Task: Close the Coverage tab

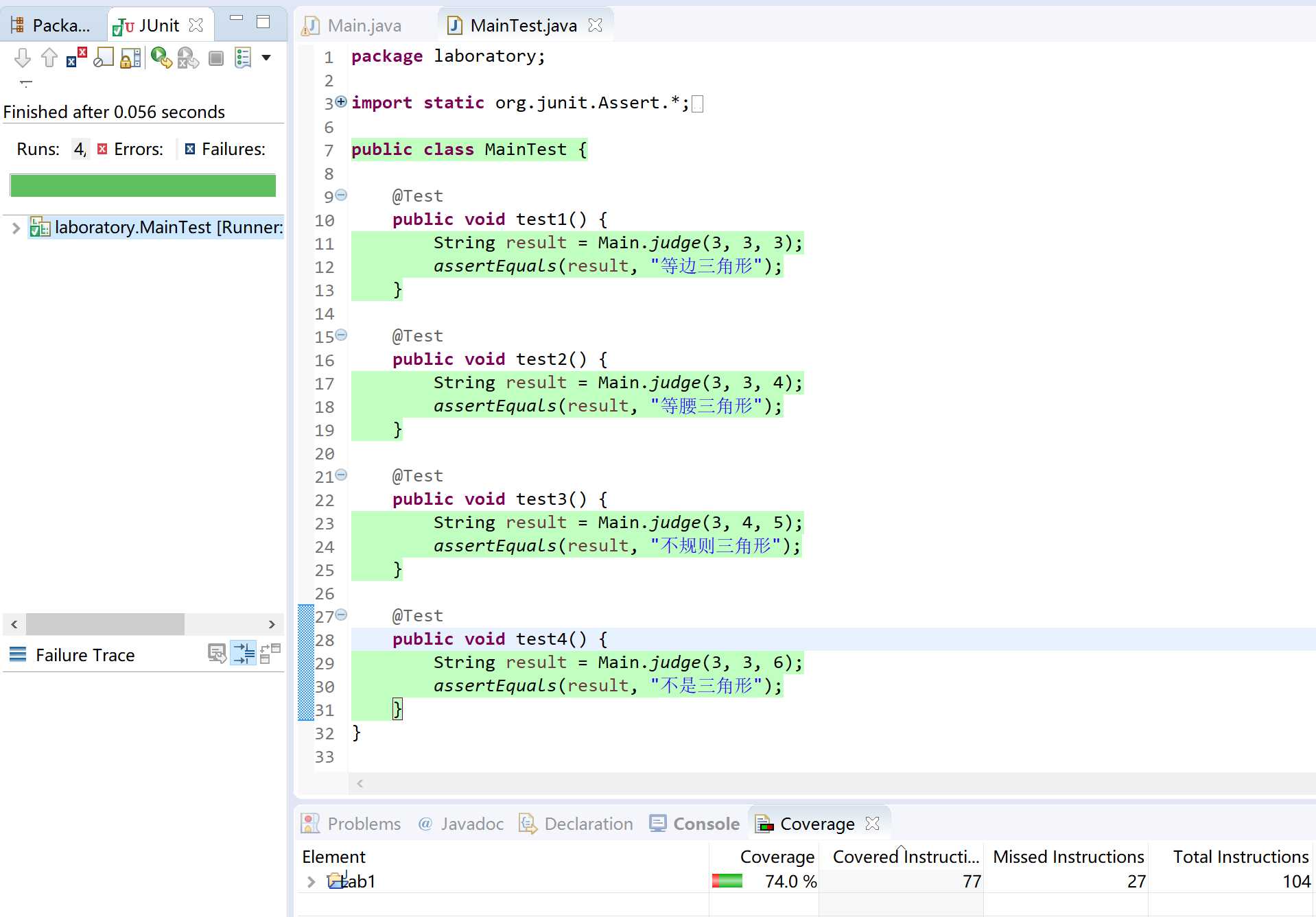Action: [x=873, y=823]
